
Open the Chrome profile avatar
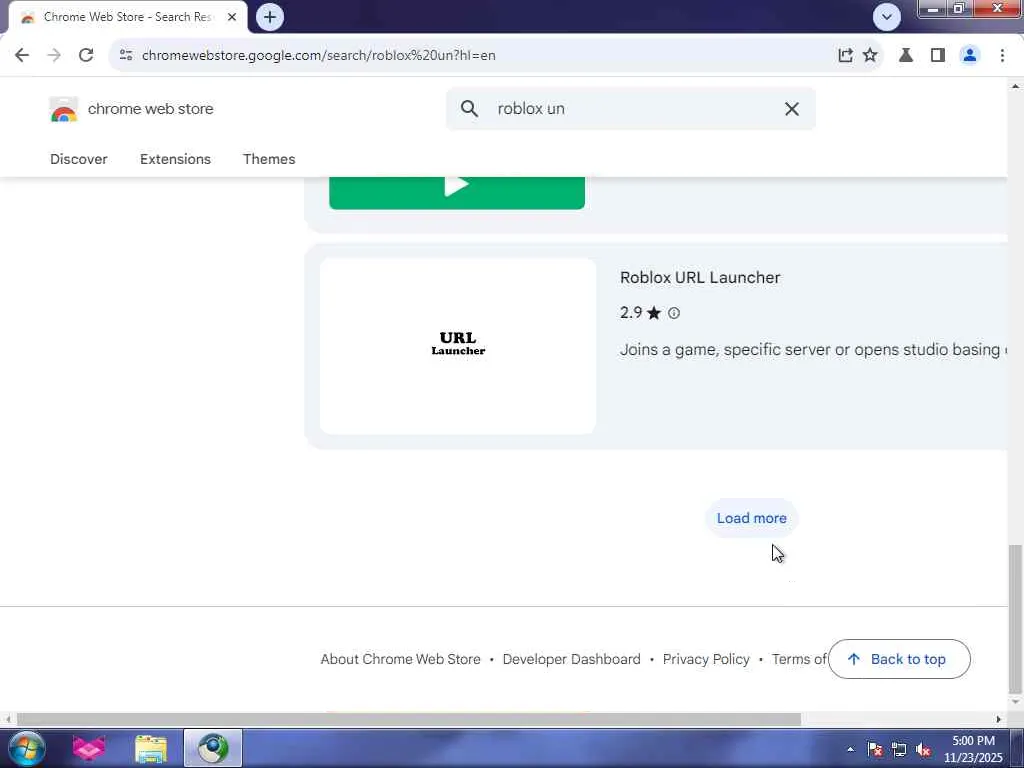tap(970, 55)
